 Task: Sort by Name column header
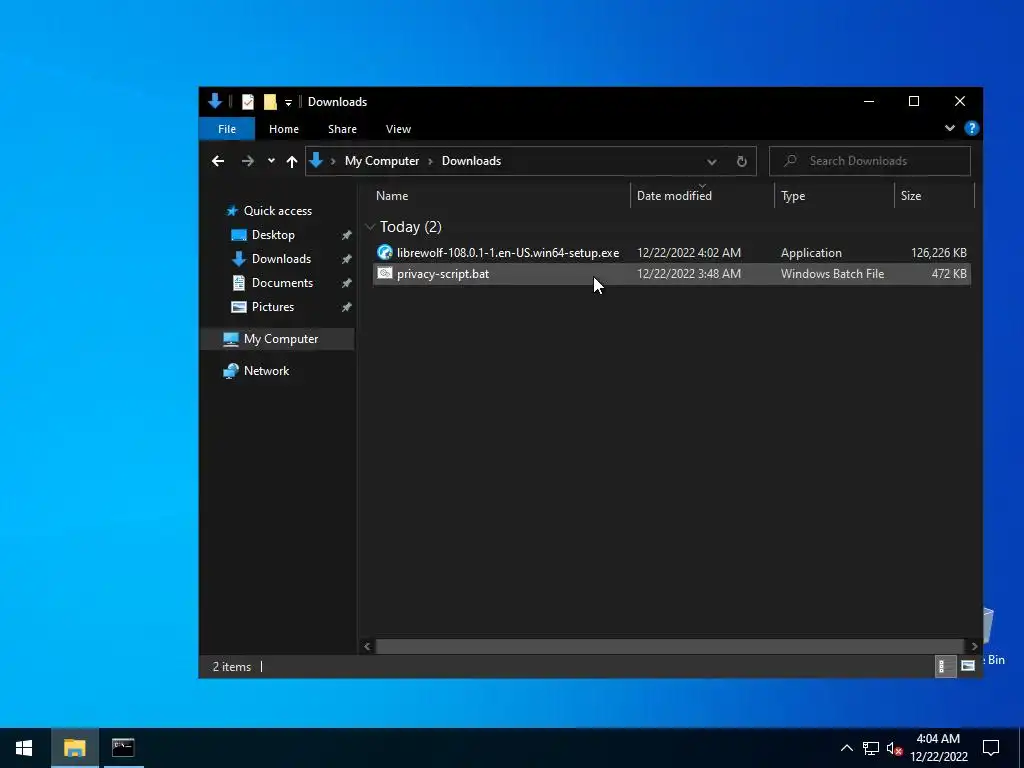tap(392, 196)
